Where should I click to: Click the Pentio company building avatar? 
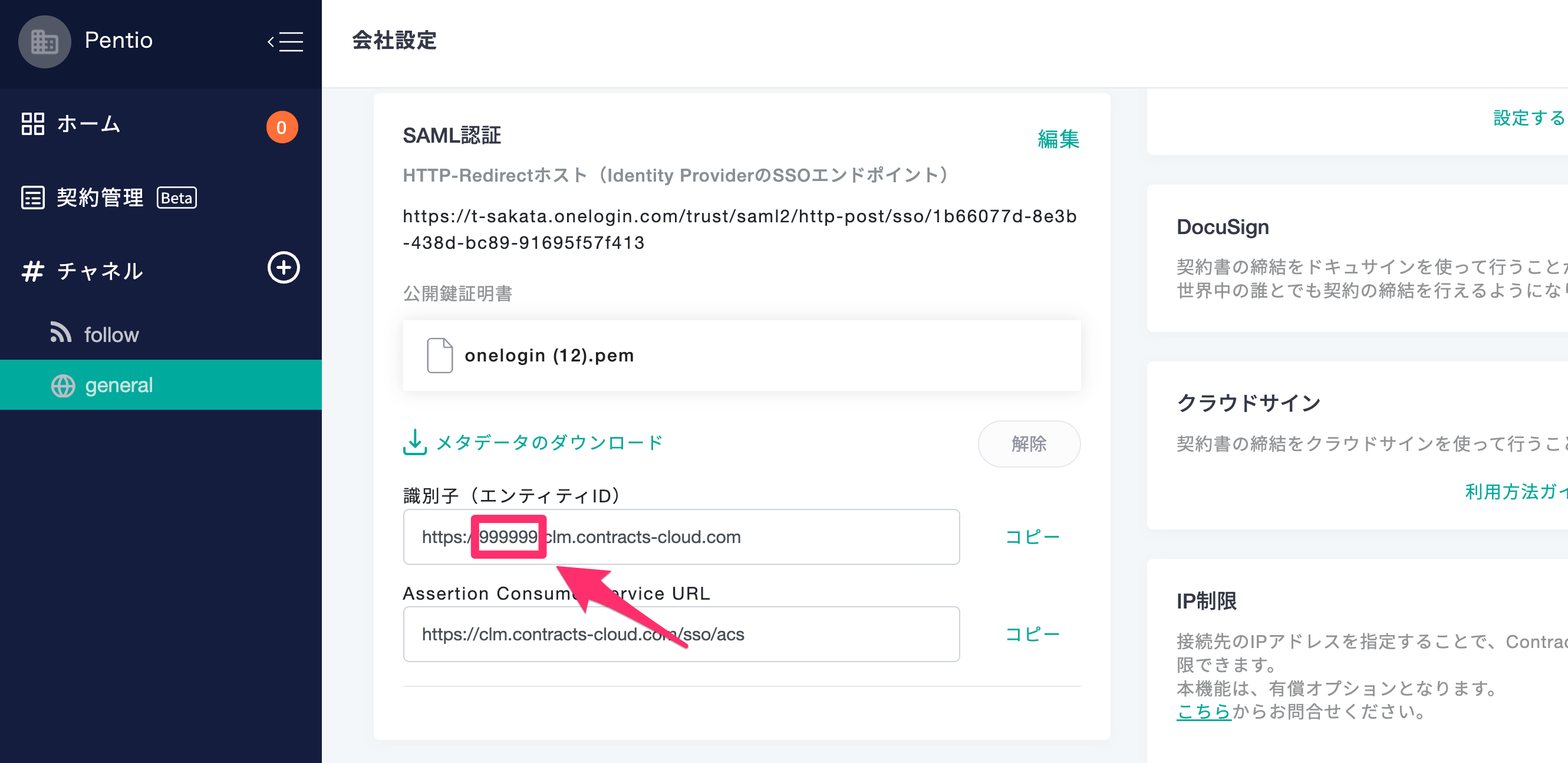pyautogui.click(x=44, y=41)
